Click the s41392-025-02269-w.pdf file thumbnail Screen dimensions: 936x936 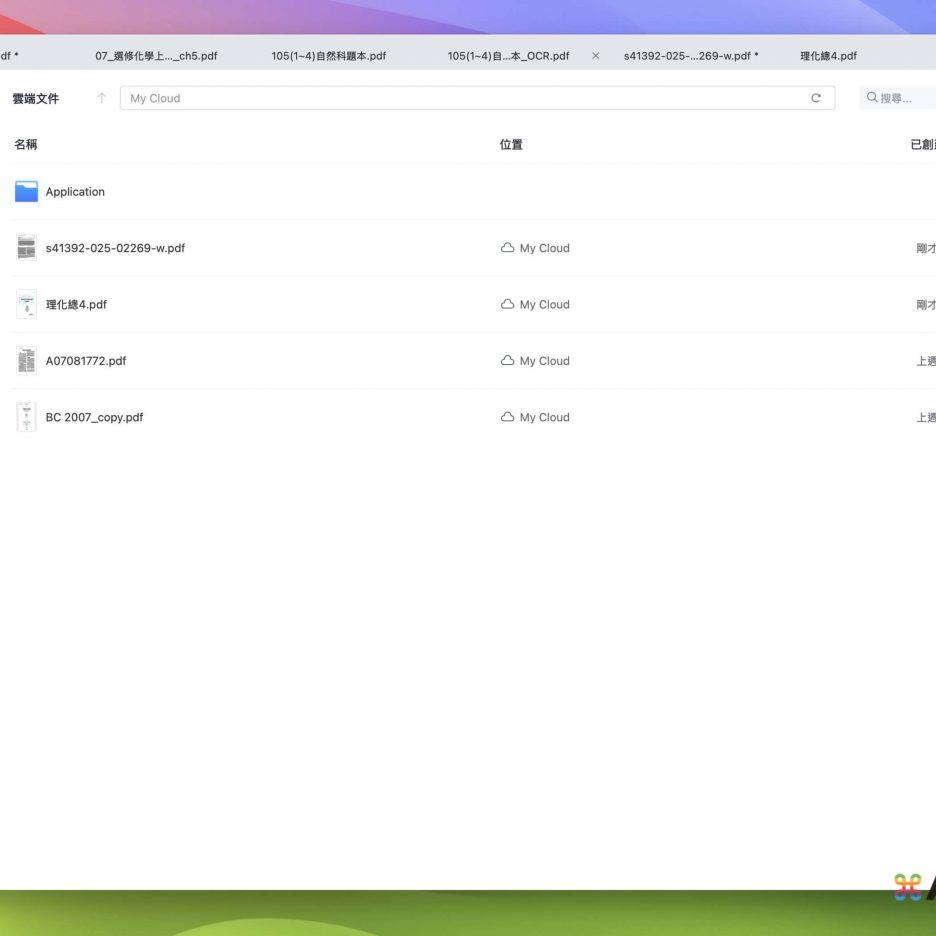coord(26,248)
